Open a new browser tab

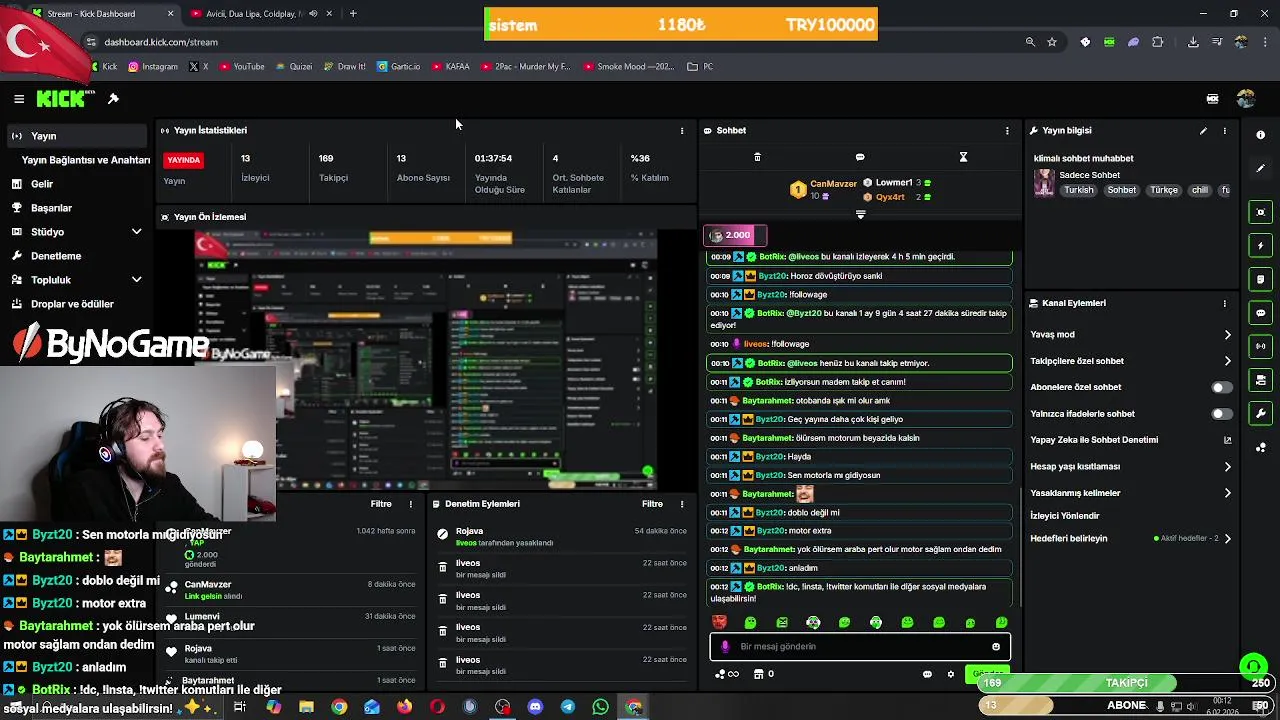(x=353, y=14)
